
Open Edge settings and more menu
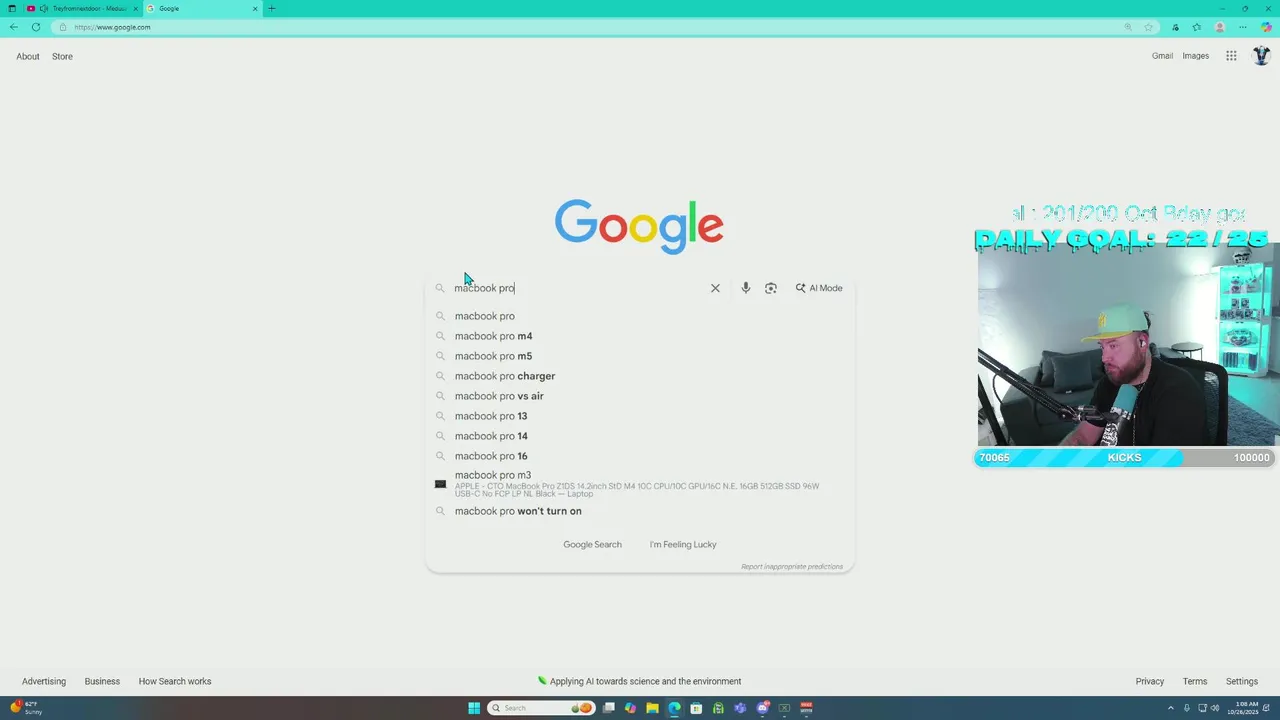point(1243,27)
